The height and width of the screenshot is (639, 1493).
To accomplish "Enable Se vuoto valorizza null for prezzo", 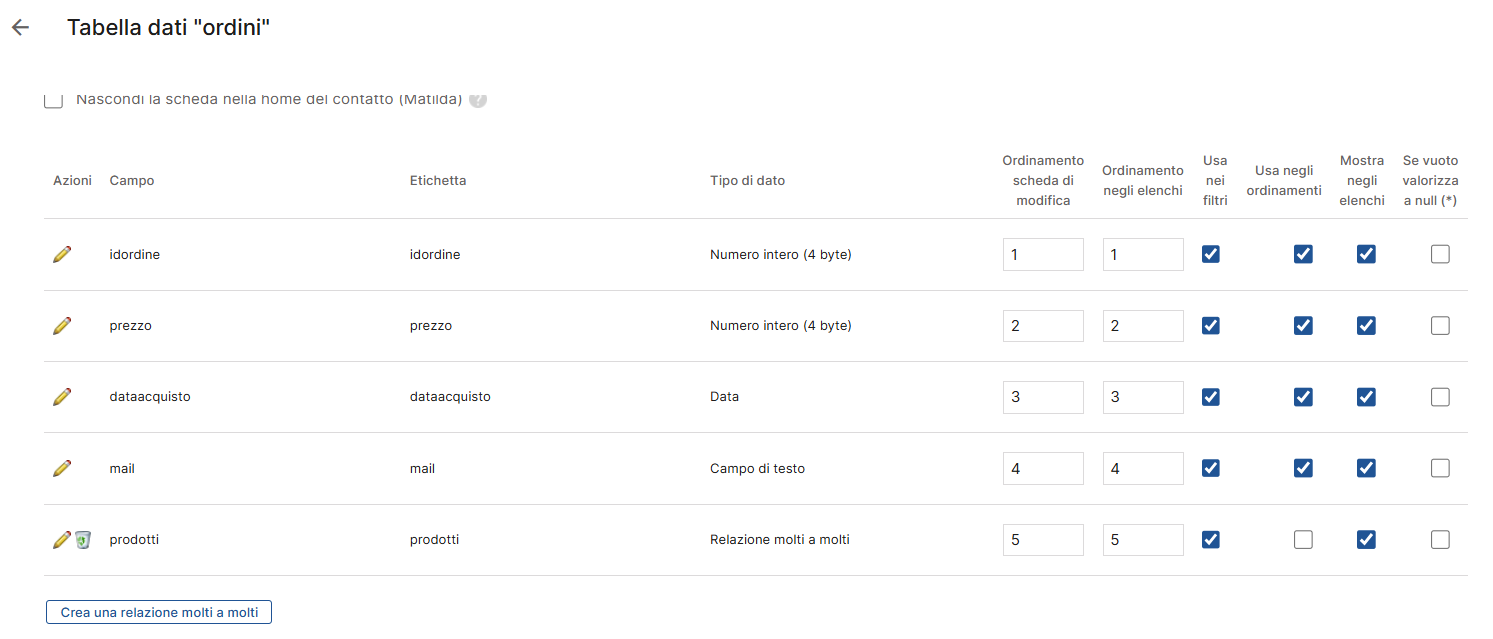I will pos(1440,326).
